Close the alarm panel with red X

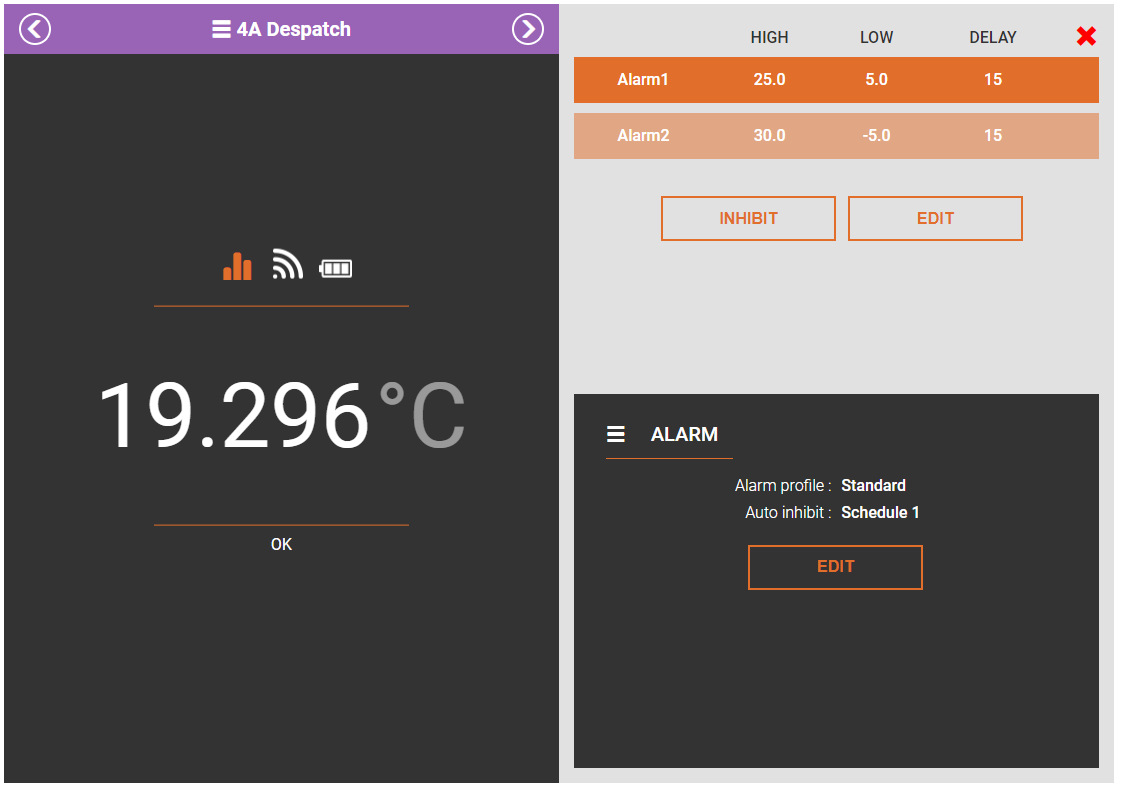tap(1086, 36)
